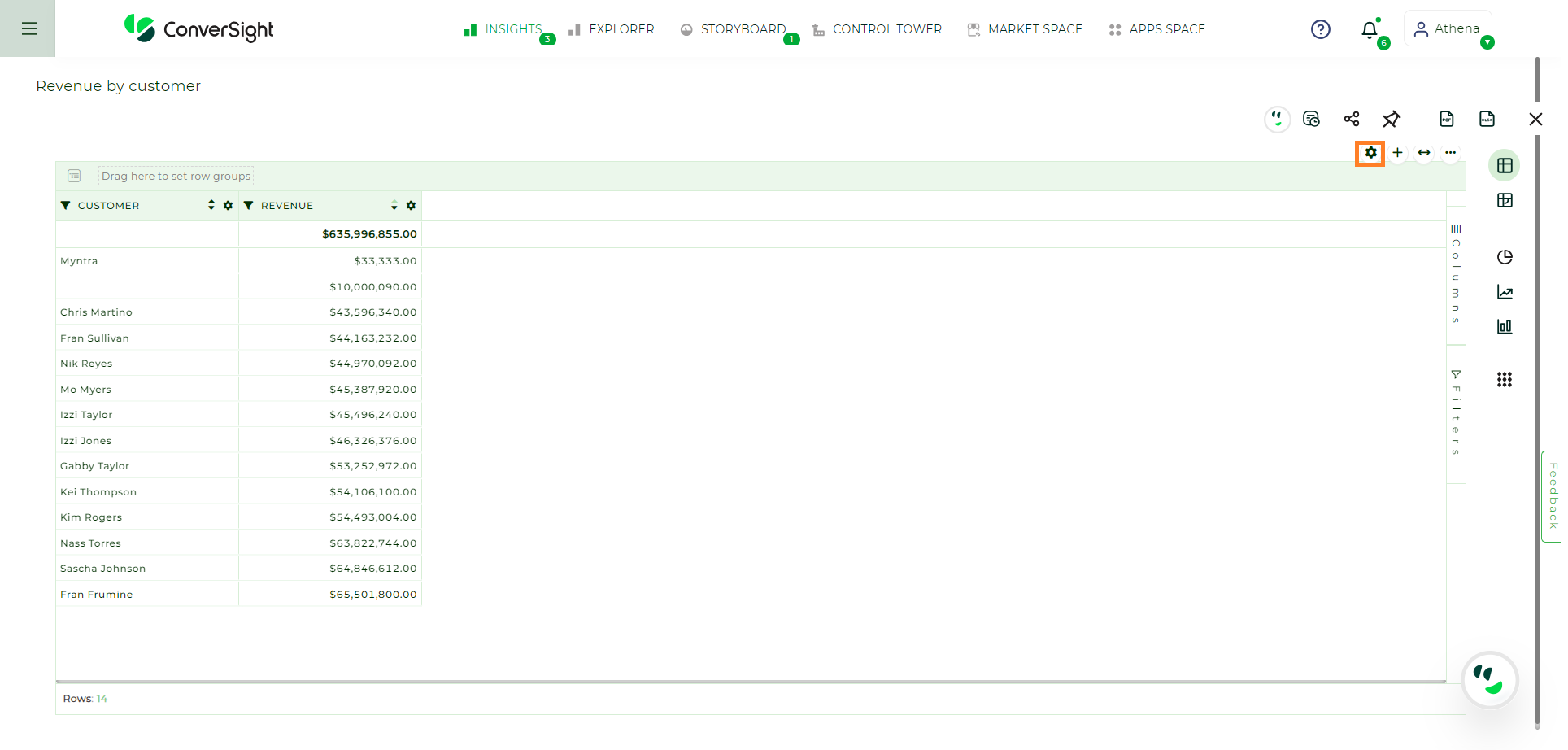Screen dimensions: 1568x750
Task: Click the table horizontal scrollbar
Action: 751,682
